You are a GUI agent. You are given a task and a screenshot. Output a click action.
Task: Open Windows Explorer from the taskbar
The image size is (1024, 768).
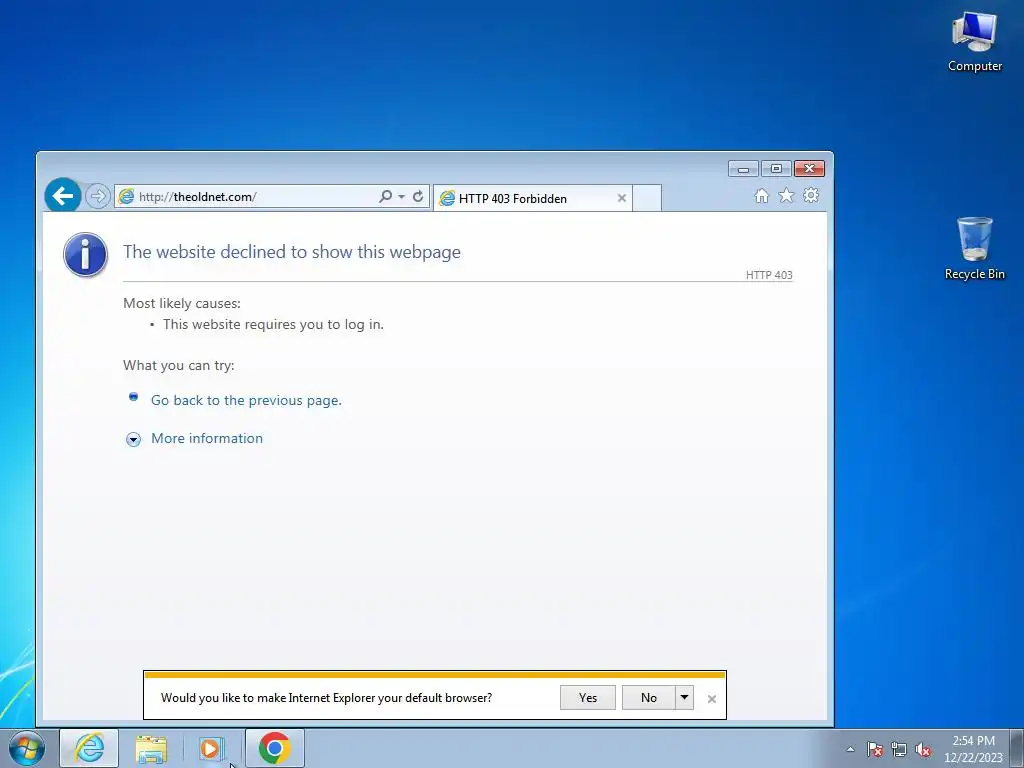click(152, 748)
